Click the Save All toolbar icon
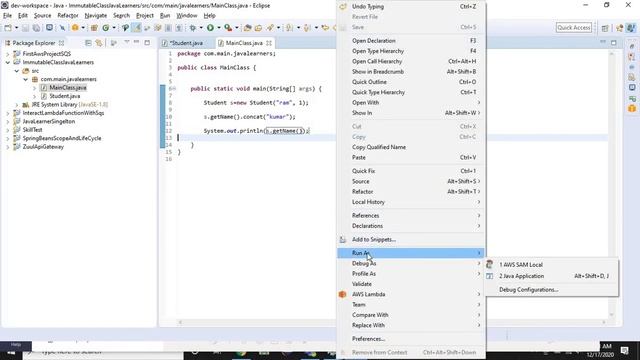 36,28
